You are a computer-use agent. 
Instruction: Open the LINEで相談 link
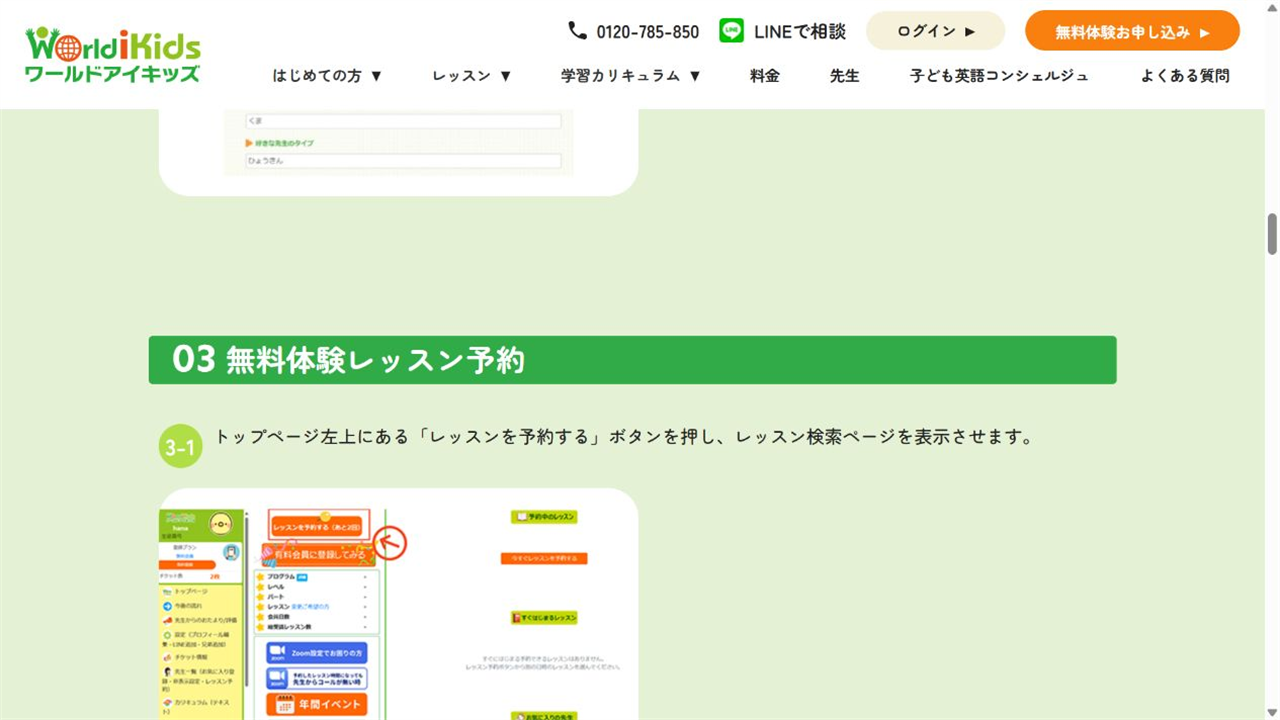pyautogui.click(x=800, y=32)
